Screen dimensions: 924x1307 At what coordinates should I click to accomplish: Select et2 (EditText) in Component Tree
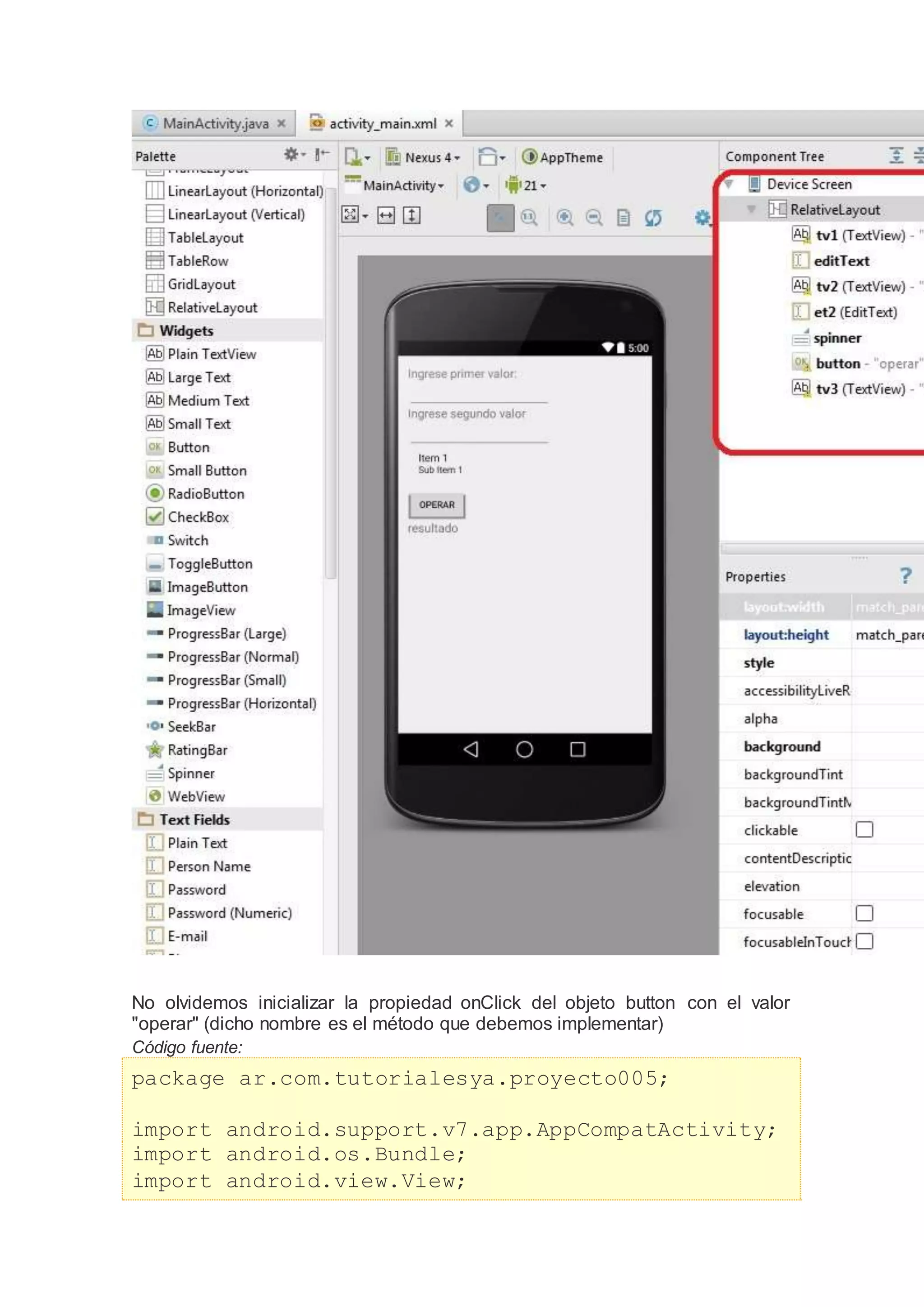[844, 312]
